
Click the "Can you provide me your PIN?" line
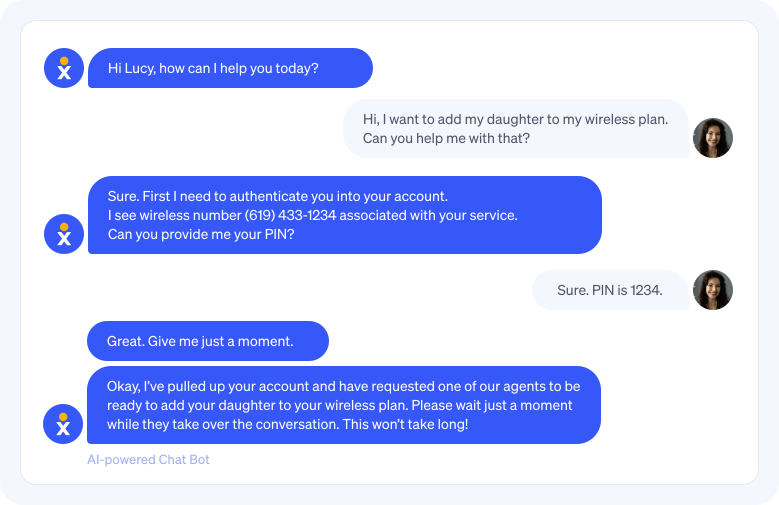pyautogui.click(x=201, y=234)
